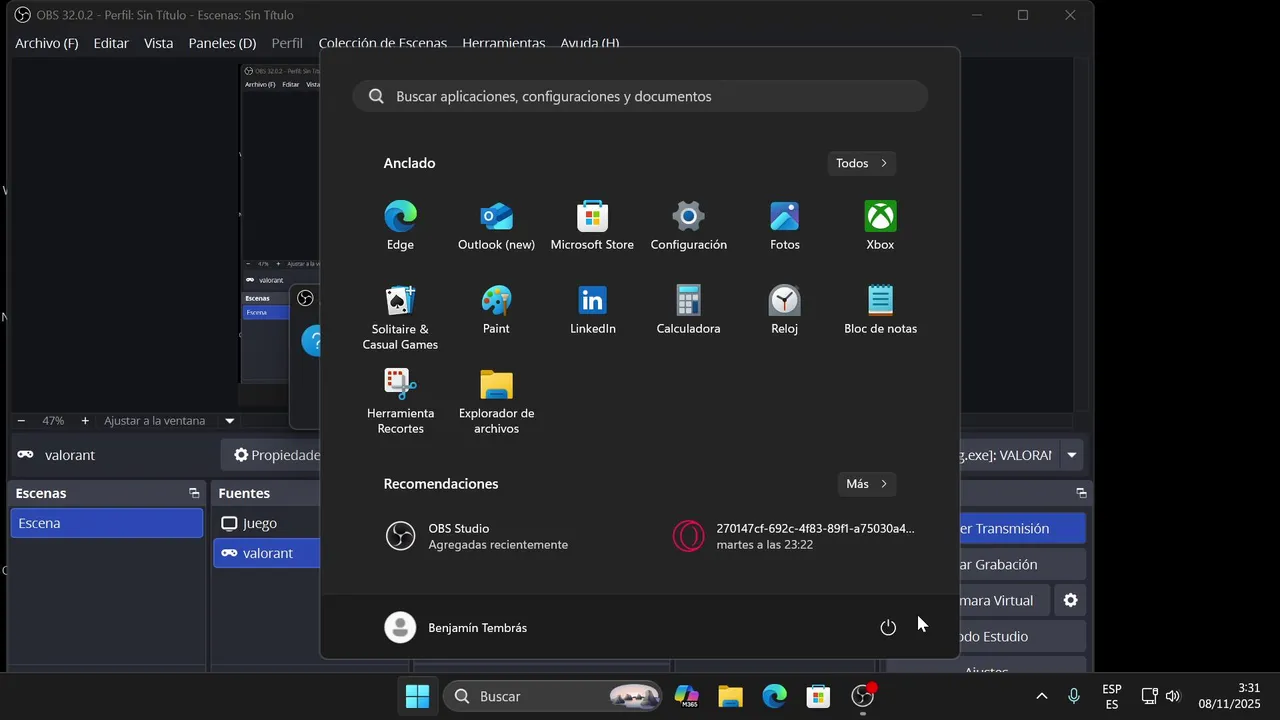Open LinkedIn pinned app
This screenshot has height=720, width=1280.
(592, 310)
